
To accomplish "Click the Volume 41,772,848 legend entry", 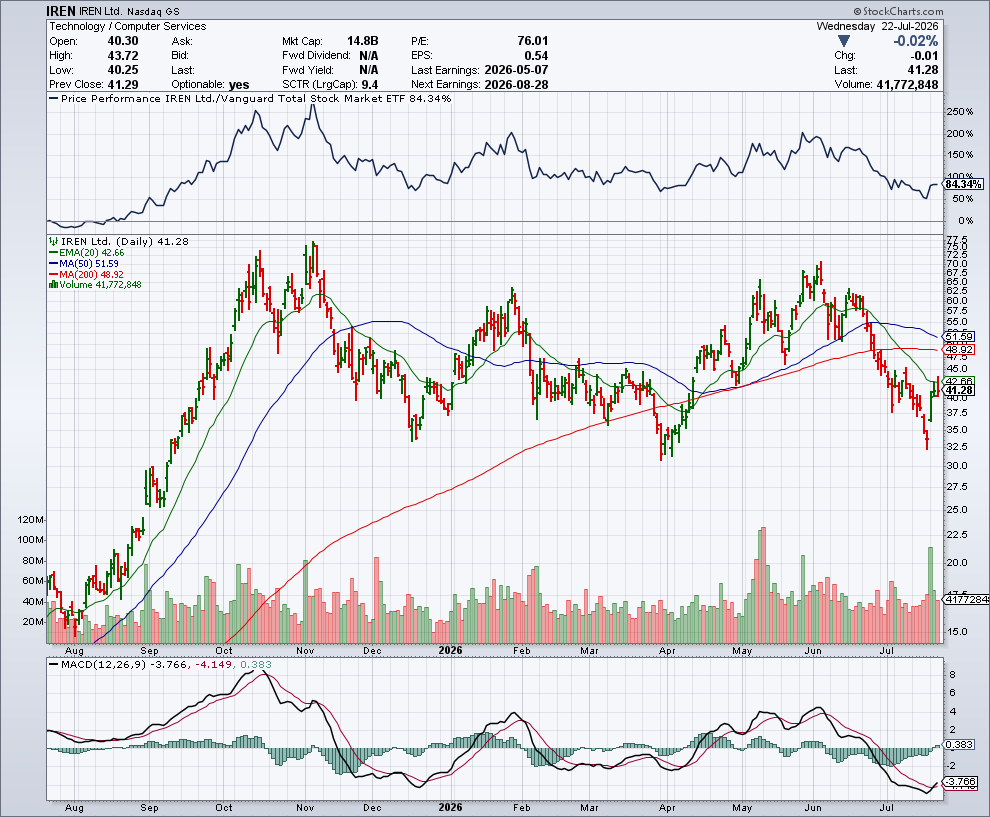I will point(95,285).
